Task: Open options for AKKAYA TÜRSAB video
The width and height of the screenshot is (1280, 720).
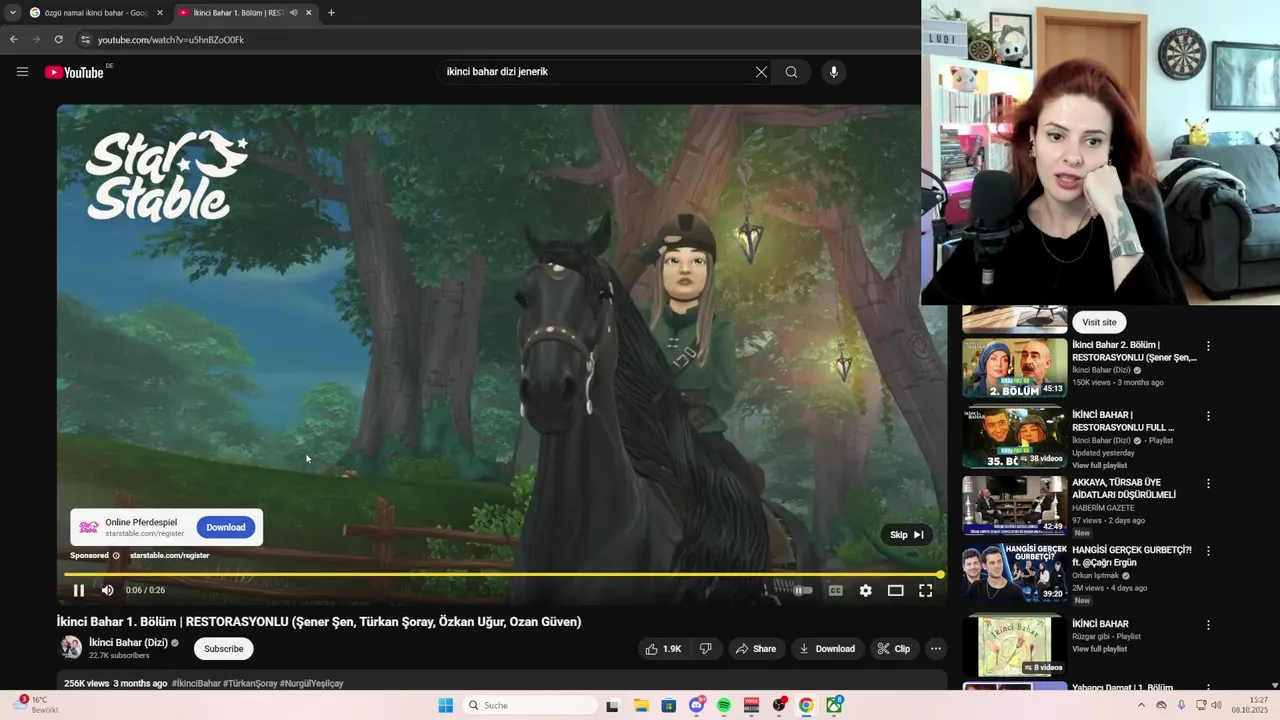Action: click(x=1208, y=484)
